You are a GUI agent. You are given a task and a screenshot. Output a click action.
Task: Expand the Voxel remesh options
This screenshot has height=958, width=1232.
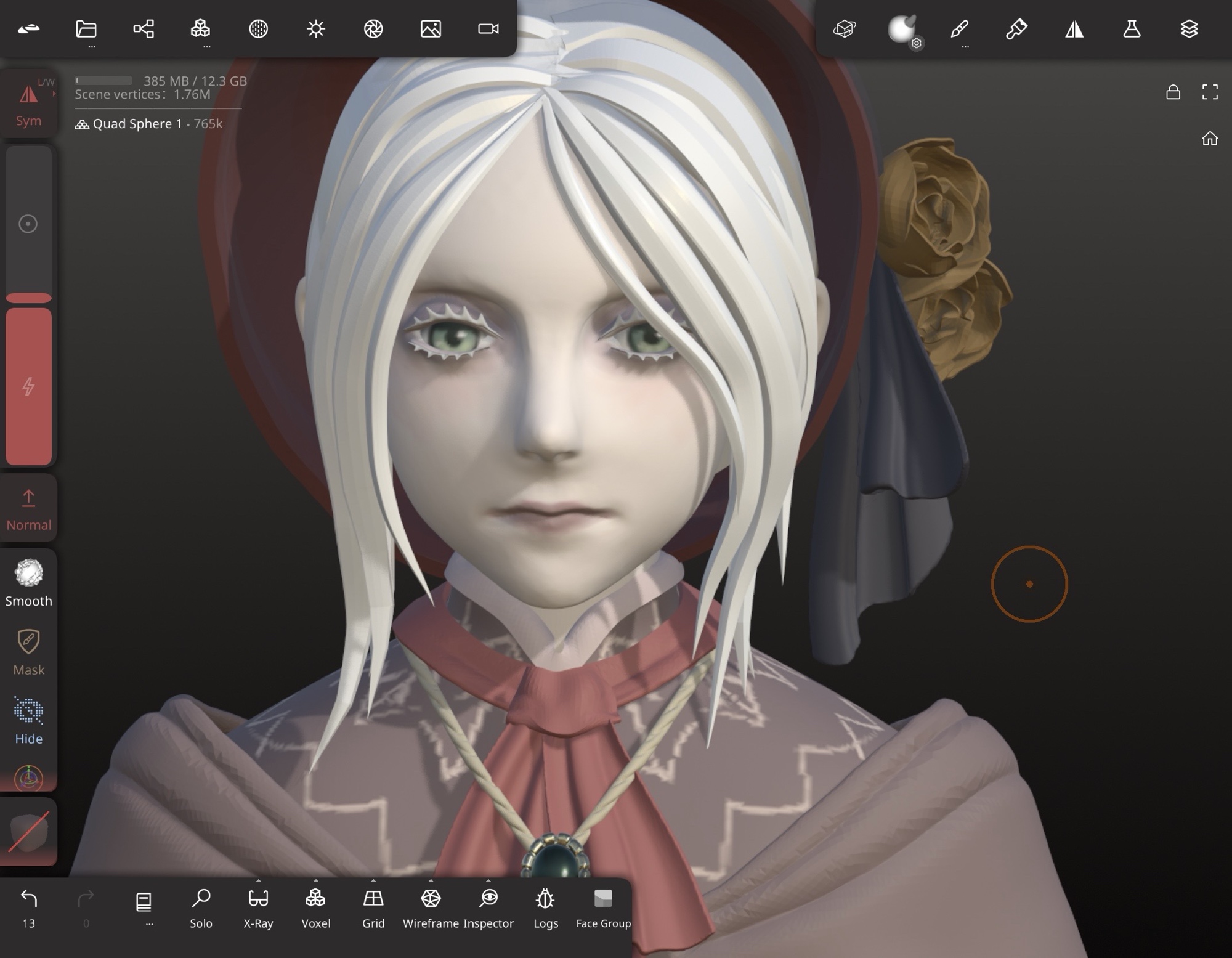coord(316,881)
